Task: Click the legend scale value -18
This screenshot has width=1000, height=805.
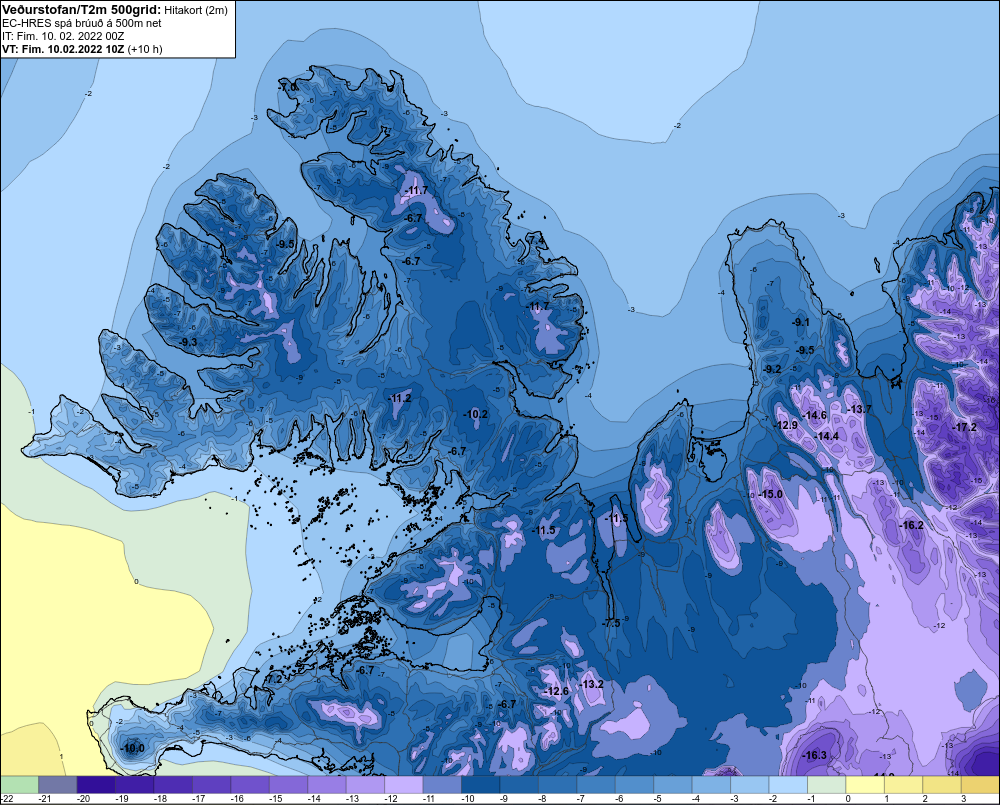Action: pos(160,799)
